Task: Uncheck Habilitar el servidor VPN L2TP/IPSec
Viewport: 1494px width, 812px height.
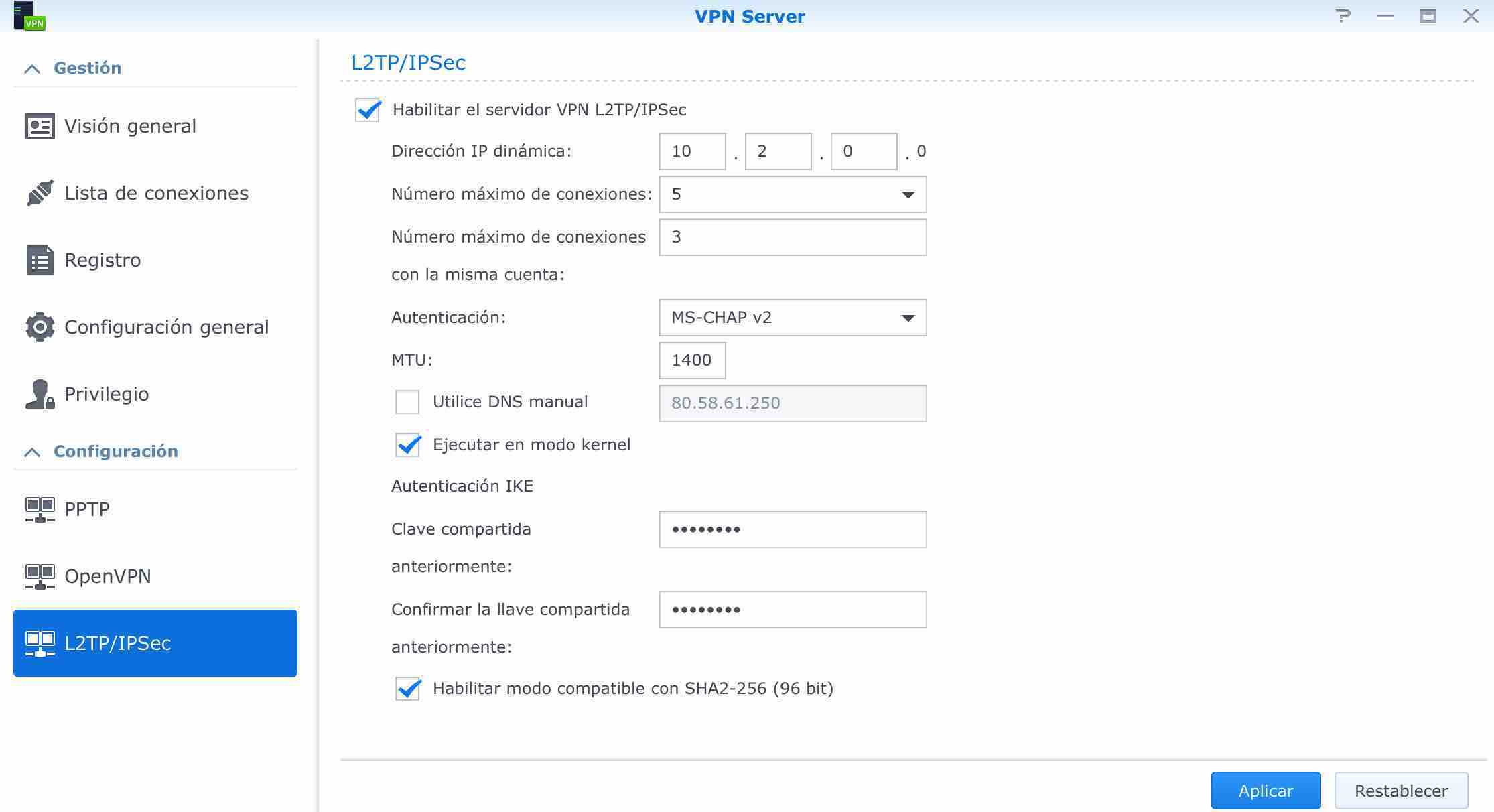Action: tap(368, 110)
